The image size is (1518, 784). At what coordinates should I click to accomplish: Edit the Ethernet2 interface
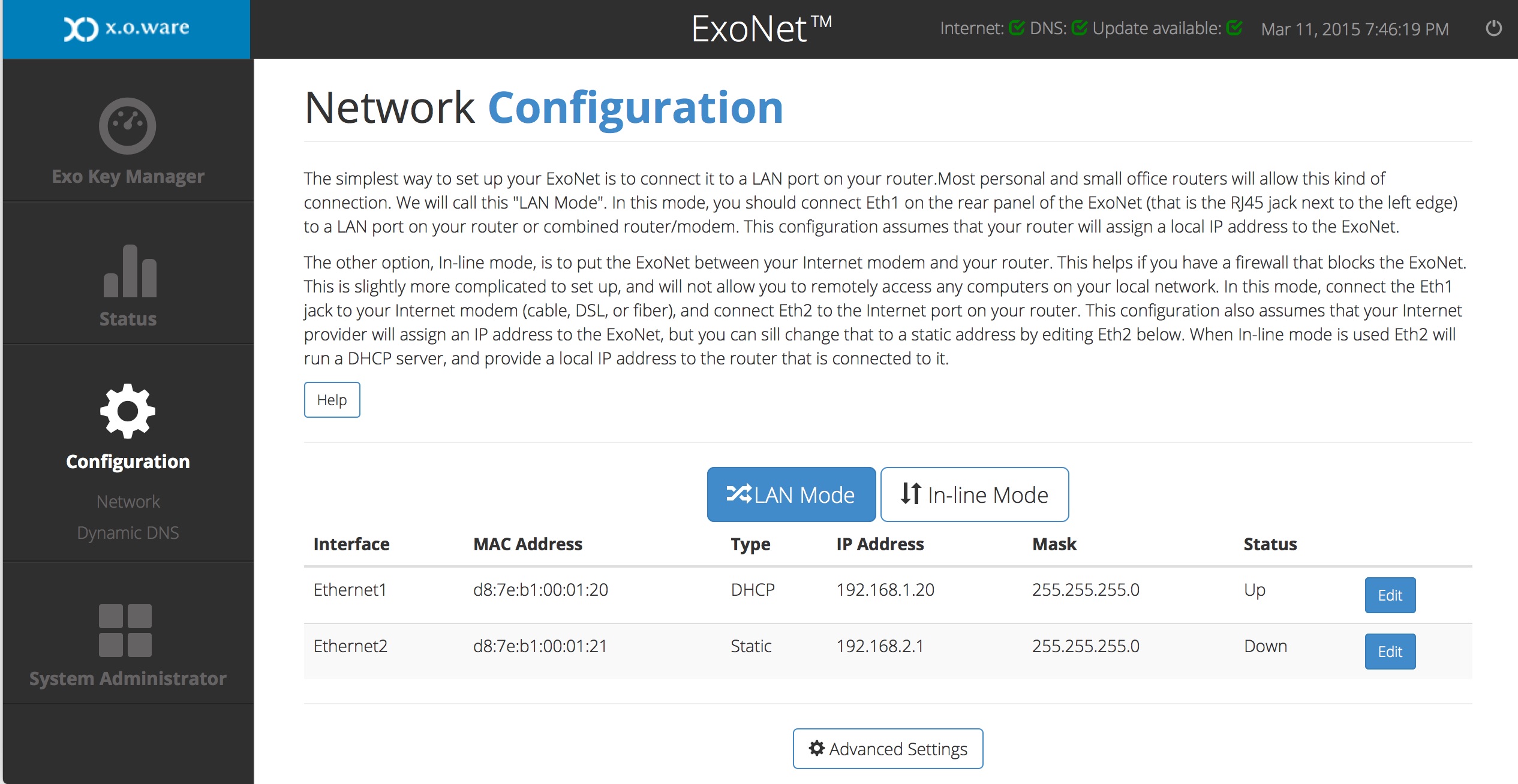(x=1390, y=651)
